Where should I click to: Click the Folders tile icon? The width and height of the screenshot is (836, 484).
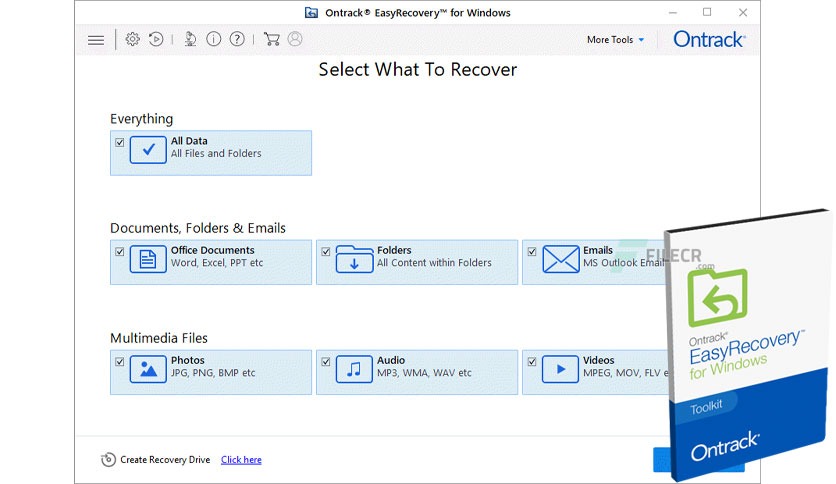[354, 260]
